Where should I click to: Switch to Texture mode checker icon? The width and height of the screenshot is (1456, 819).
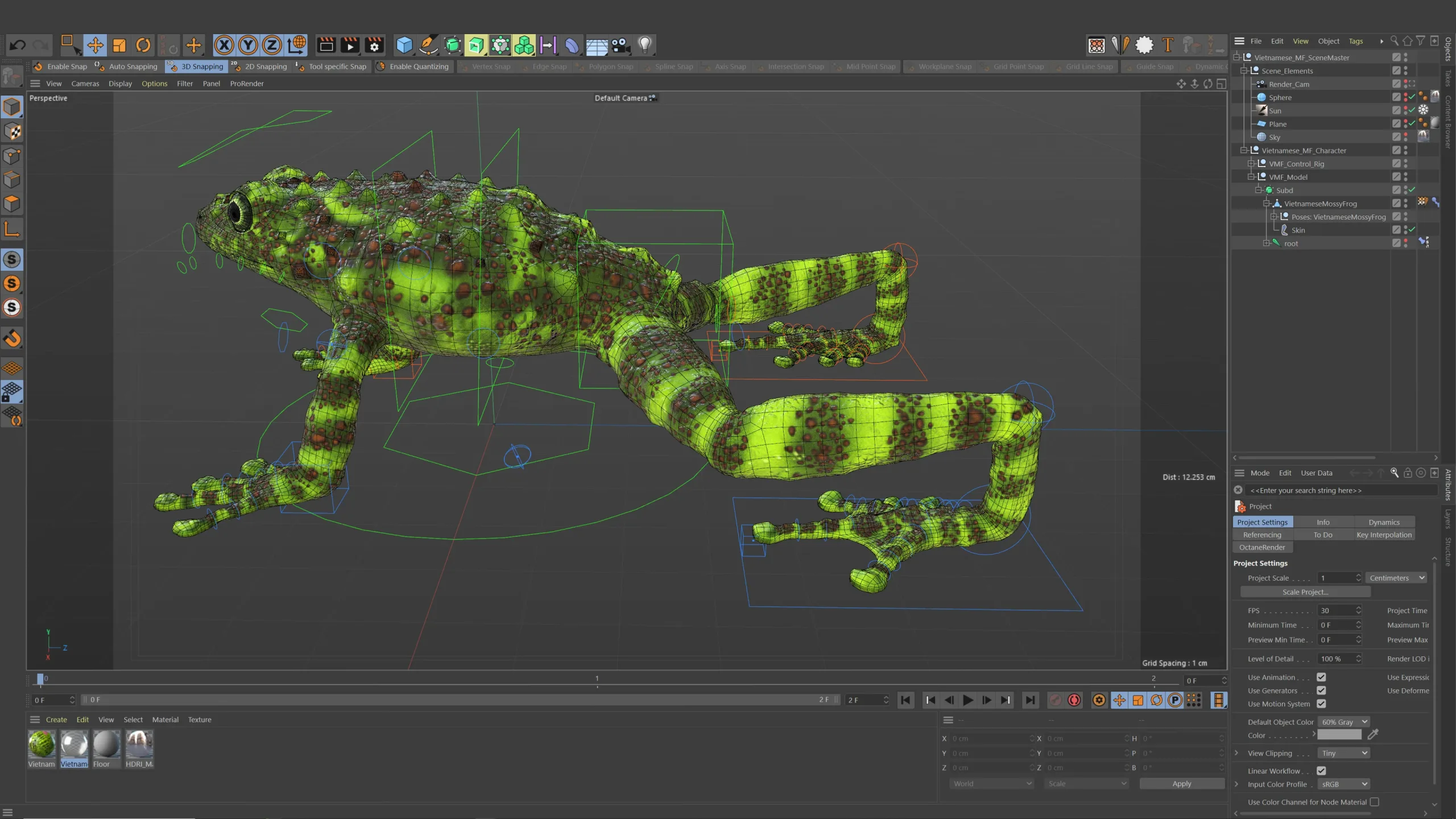click(x=12, y=131)
